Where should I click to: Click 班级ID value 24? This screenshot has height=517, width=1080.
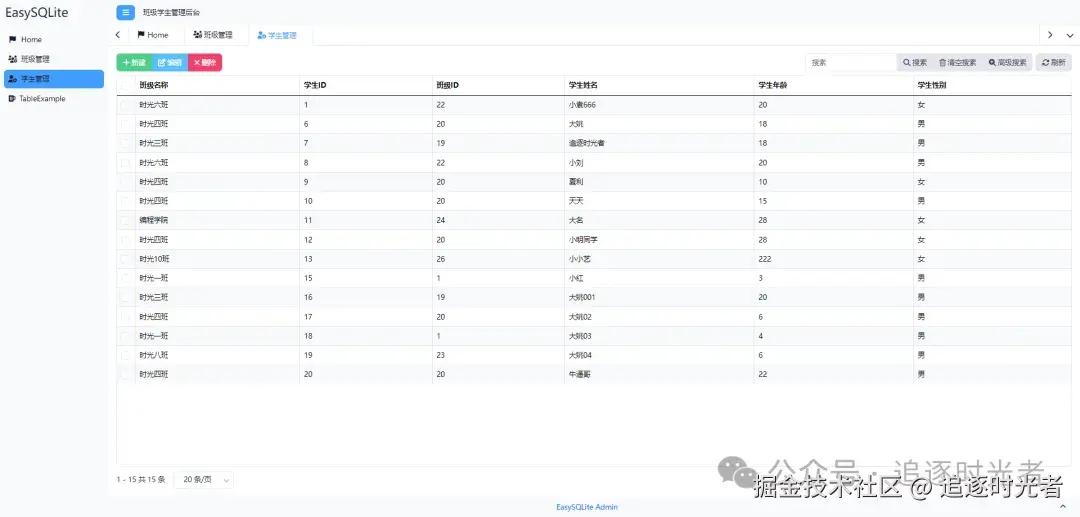tap(441, 220)
